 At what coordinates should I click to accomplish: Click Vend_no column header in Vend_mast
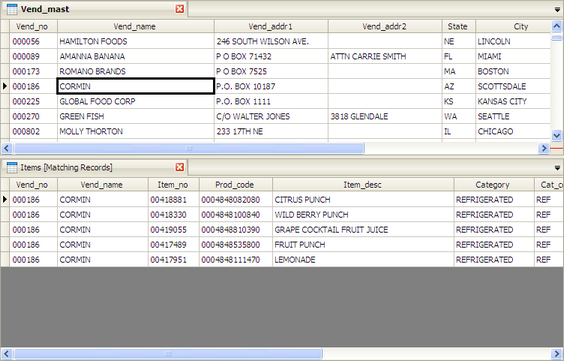[33, 26]
